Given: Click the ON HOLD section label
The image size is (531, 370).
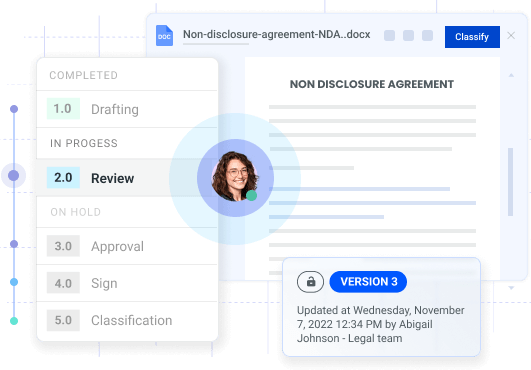Looking at the screenshot, I should pos(76,212).
